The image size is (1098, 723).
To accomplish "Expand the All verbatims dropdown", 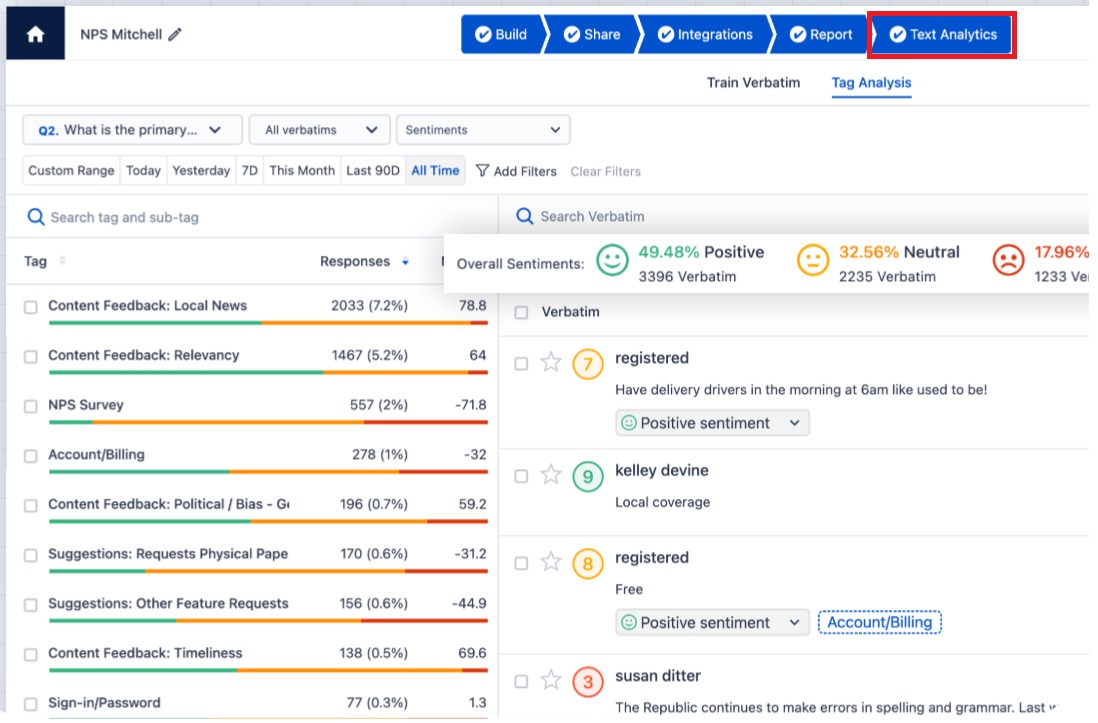I will (x=319, y=129).
